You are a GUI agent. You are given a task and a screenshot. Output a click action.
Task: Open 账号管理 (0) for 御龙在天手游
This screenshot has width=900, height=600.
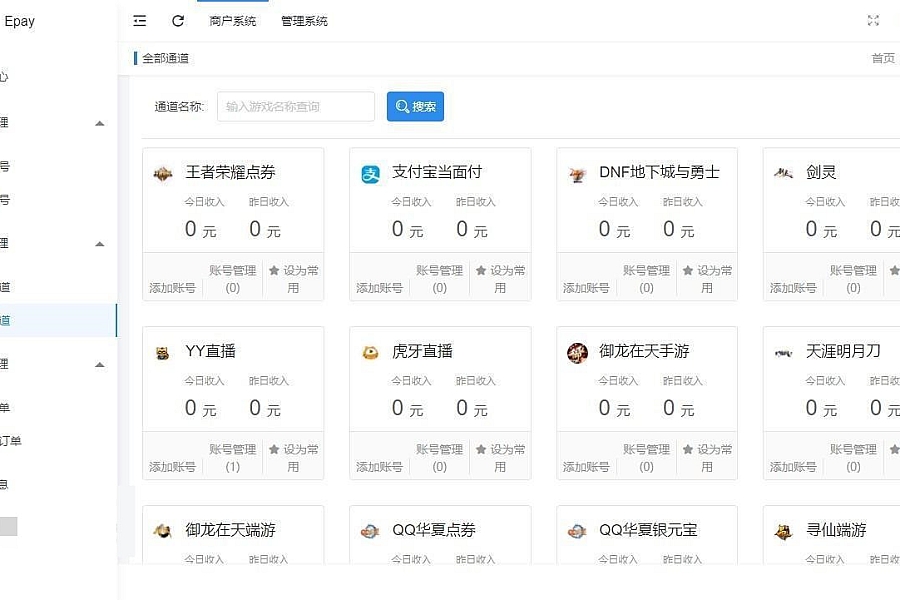(x=646, y=458)
